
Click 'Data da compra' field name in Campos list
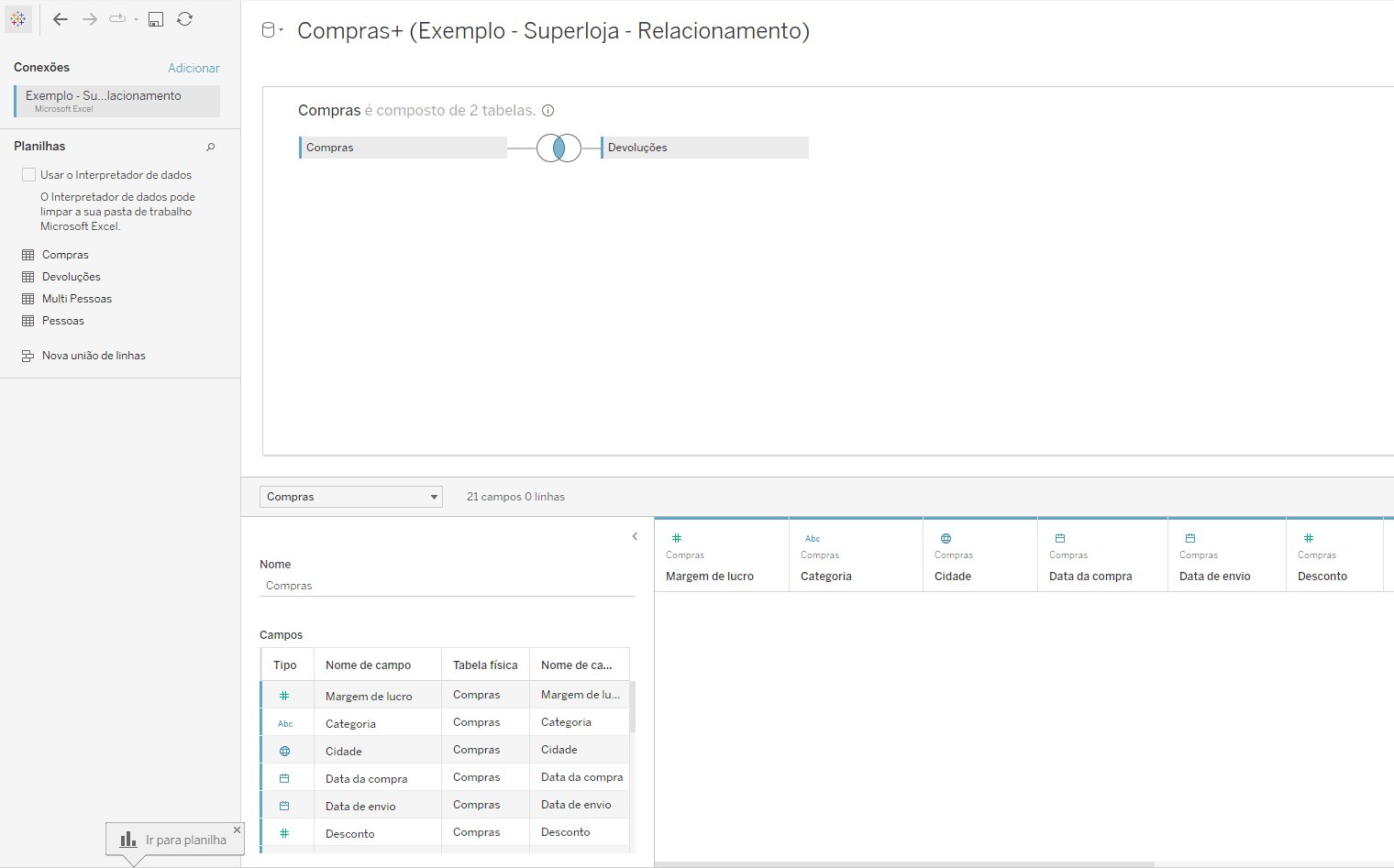pyautogui.click(x=366, y=779)
